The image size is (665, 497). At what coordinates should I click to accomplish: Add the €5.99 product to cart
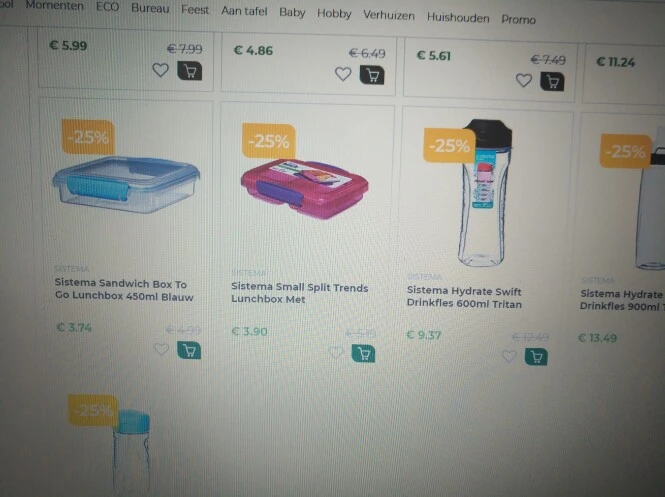(x=190, y=71)
